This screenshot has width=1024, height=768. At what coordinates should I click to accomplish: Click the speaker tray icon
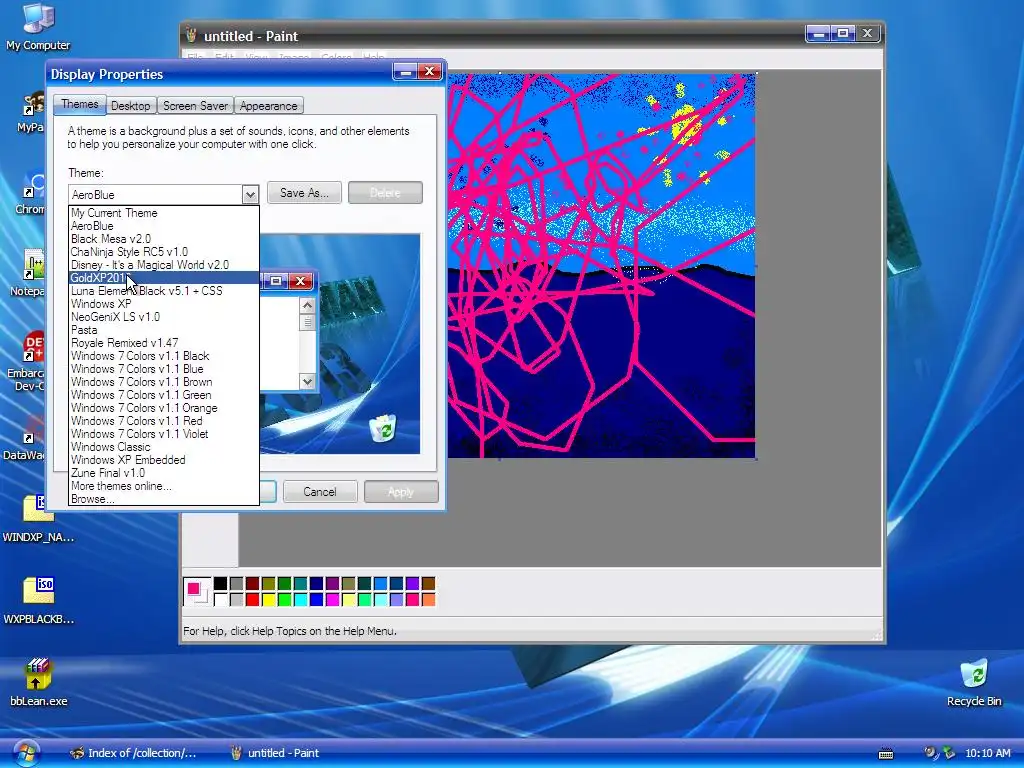930,753
